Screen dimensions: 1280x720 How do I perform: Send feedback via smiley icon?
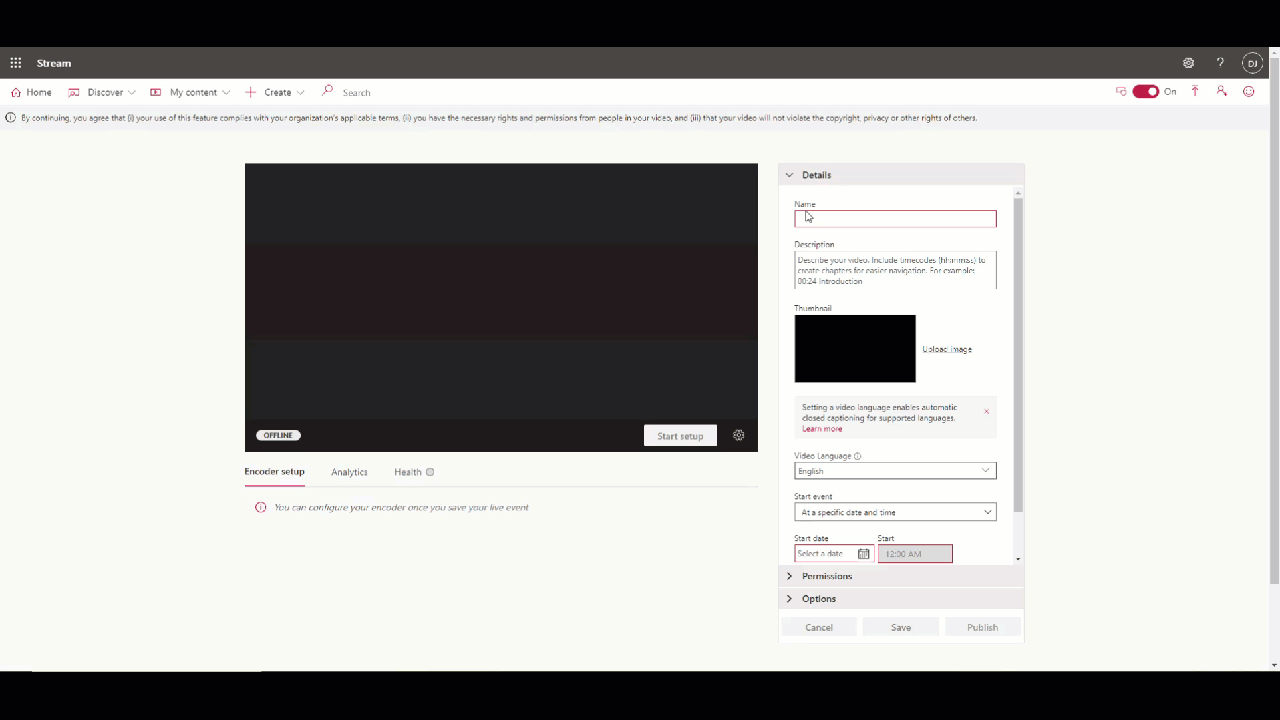1249,91
